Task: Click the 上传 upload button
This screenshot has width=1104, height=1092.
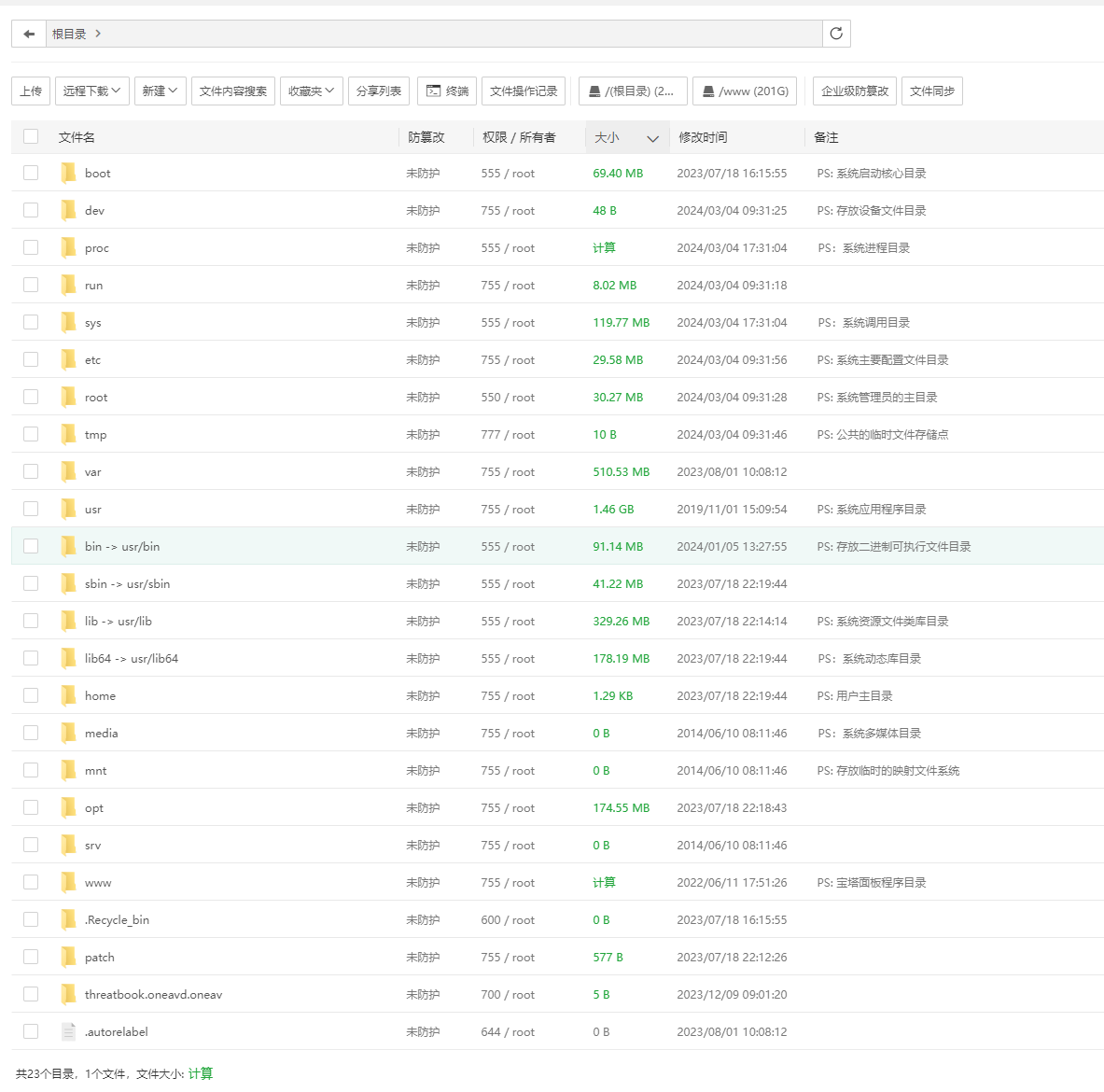Action: 31,91
